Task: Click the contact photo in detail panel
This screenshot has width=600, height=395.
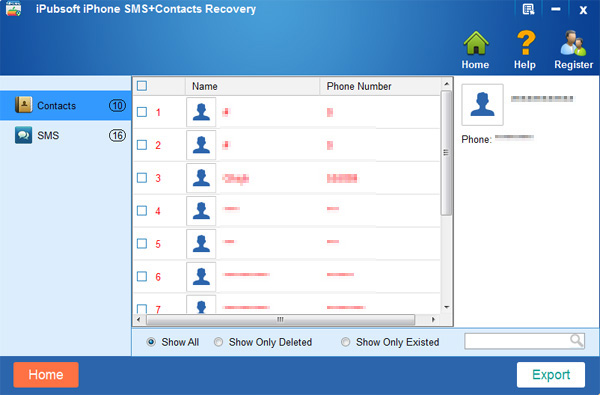Action: click(482, 104)
